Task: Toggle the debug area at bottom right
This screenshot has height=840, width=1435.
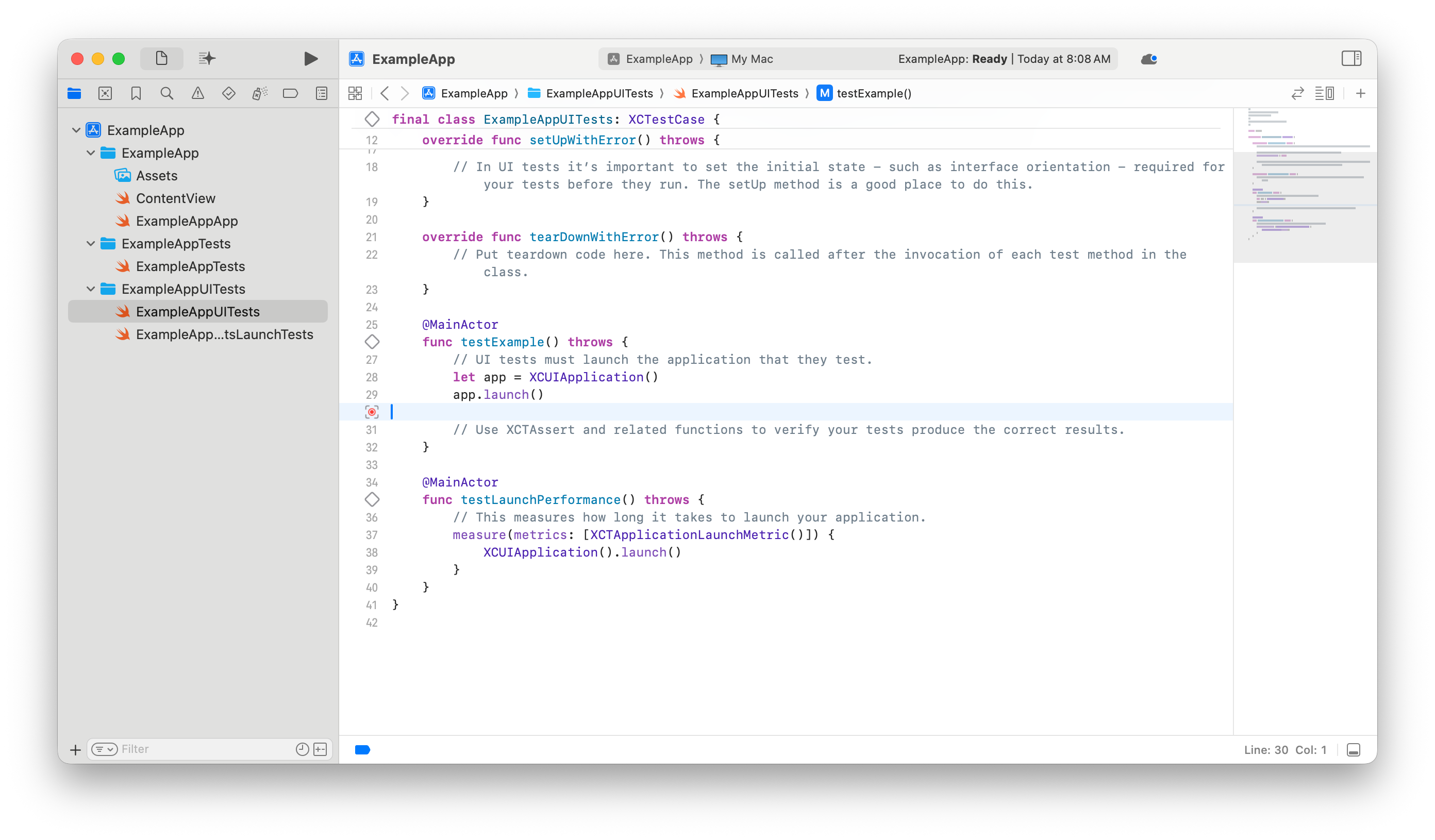Action: (1354, 750)
